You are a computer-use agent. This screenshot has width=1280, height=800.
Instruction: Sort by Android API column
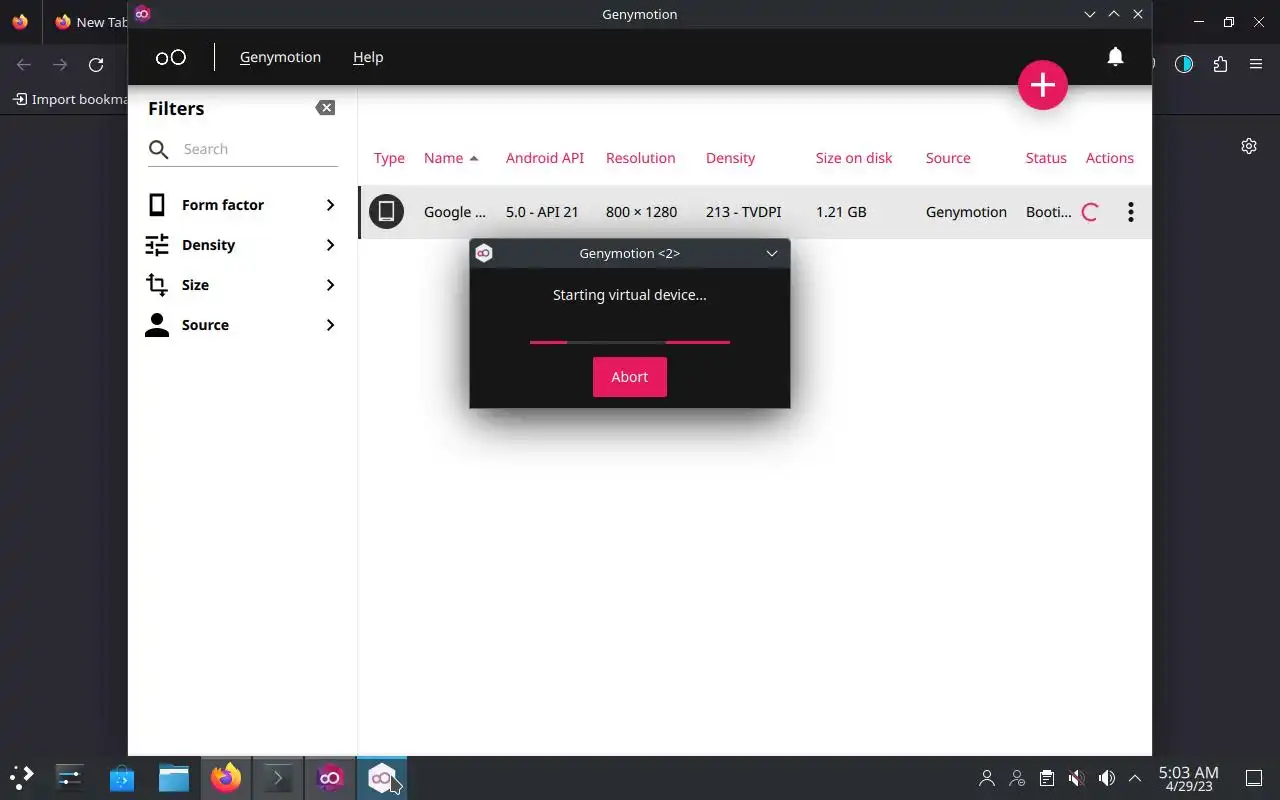pos(545,158)
